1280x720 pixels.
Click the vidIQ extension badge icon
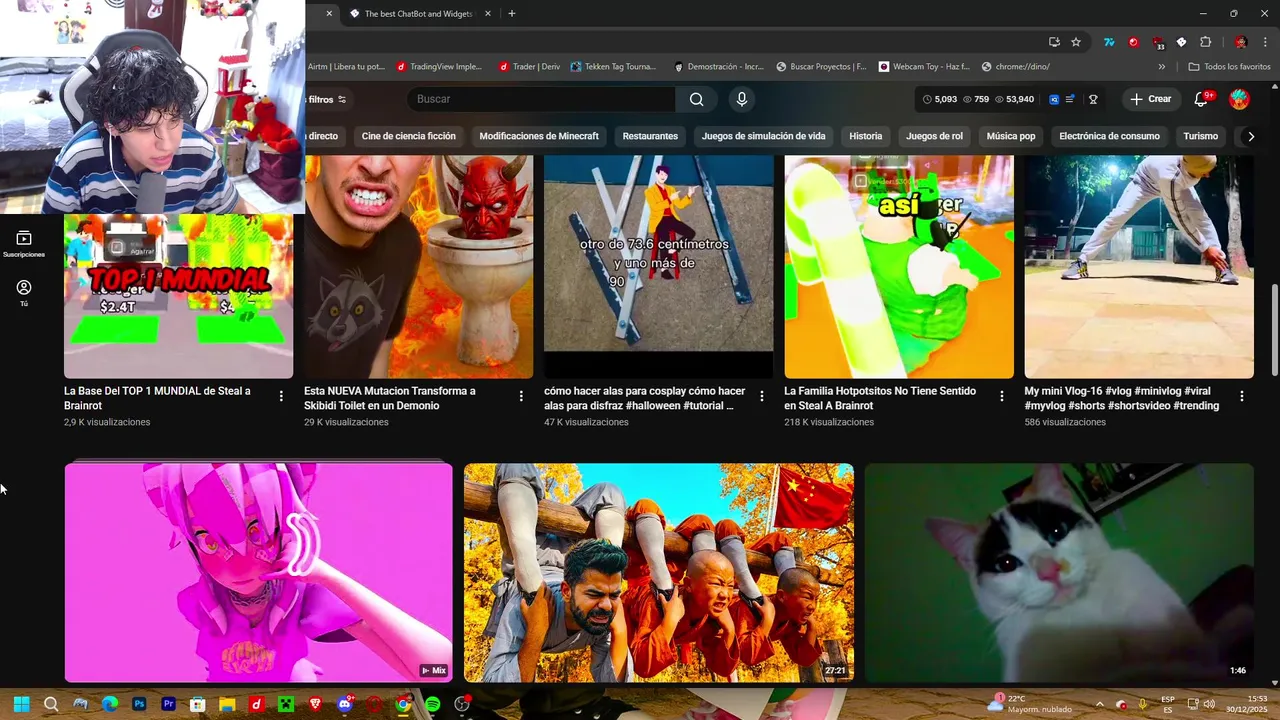(1054, 99)
